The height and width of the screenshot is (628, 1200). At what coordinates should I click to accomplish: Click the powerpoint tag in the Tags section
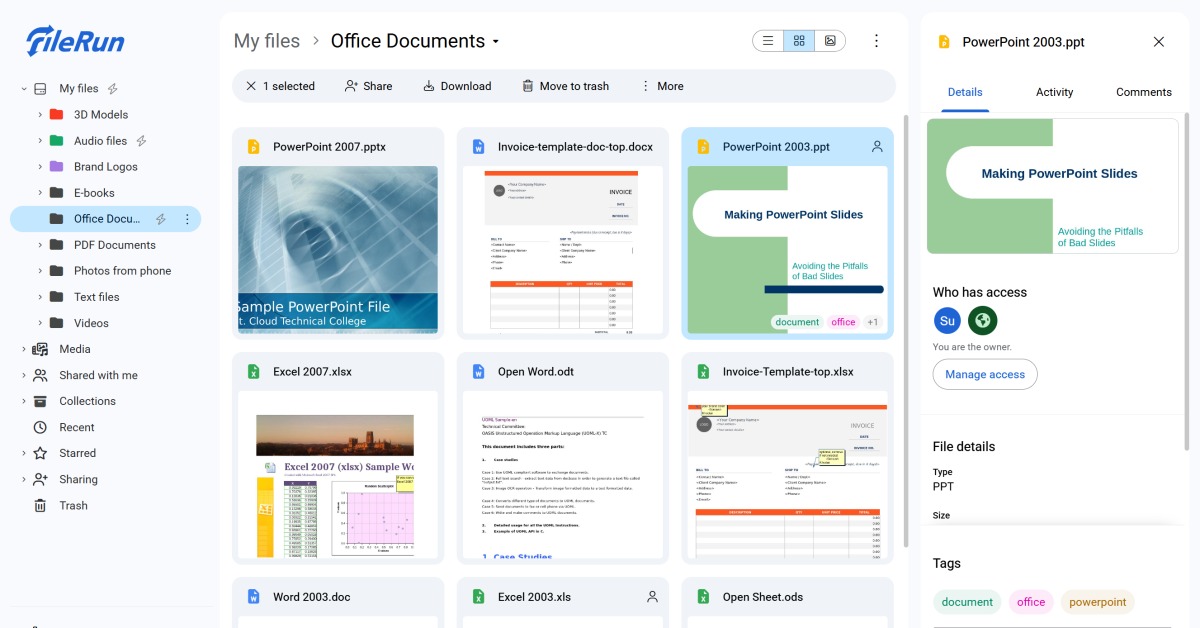tap(1097, 602)
